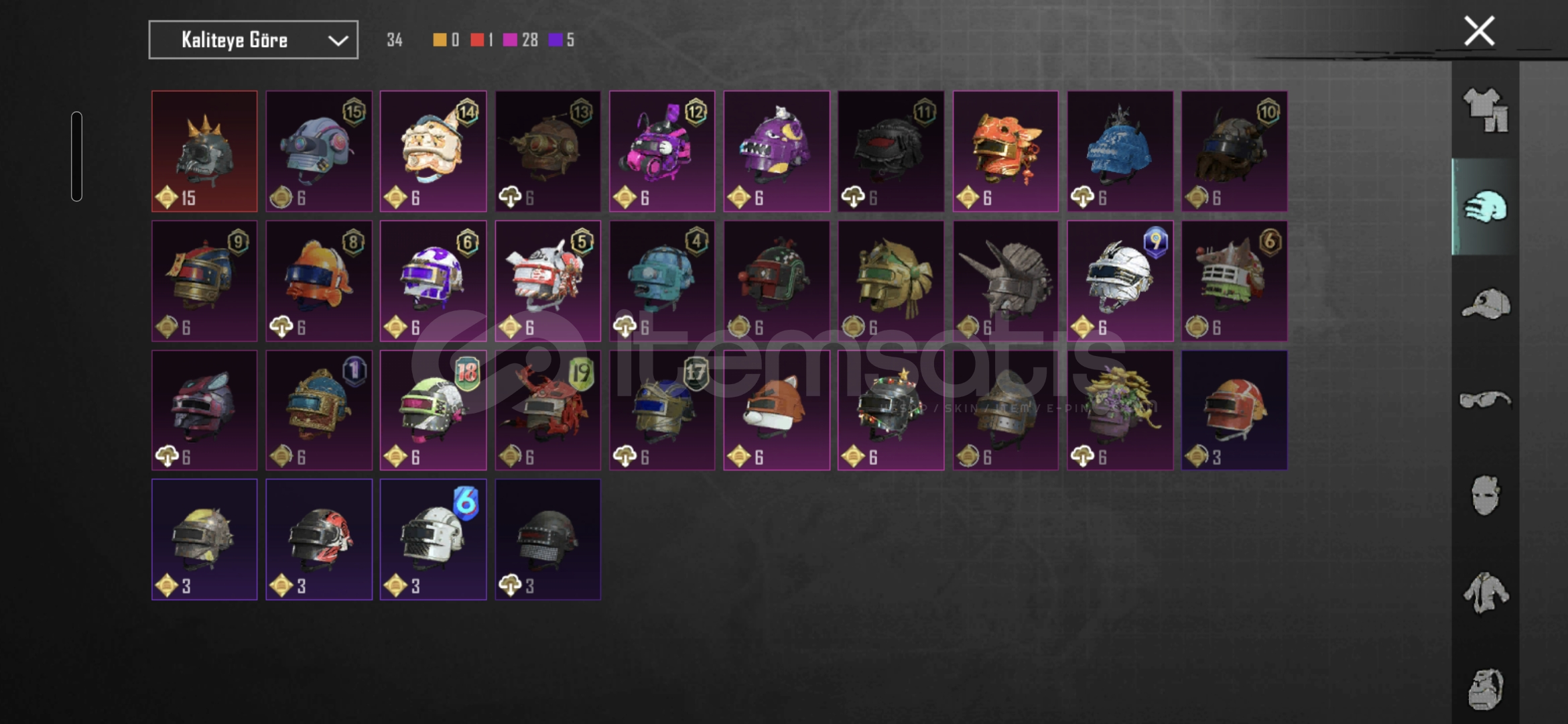Filter by the purple quality swatch showing 5
1568x724 pixels.
pyautogui.click(x=555, y=40)
